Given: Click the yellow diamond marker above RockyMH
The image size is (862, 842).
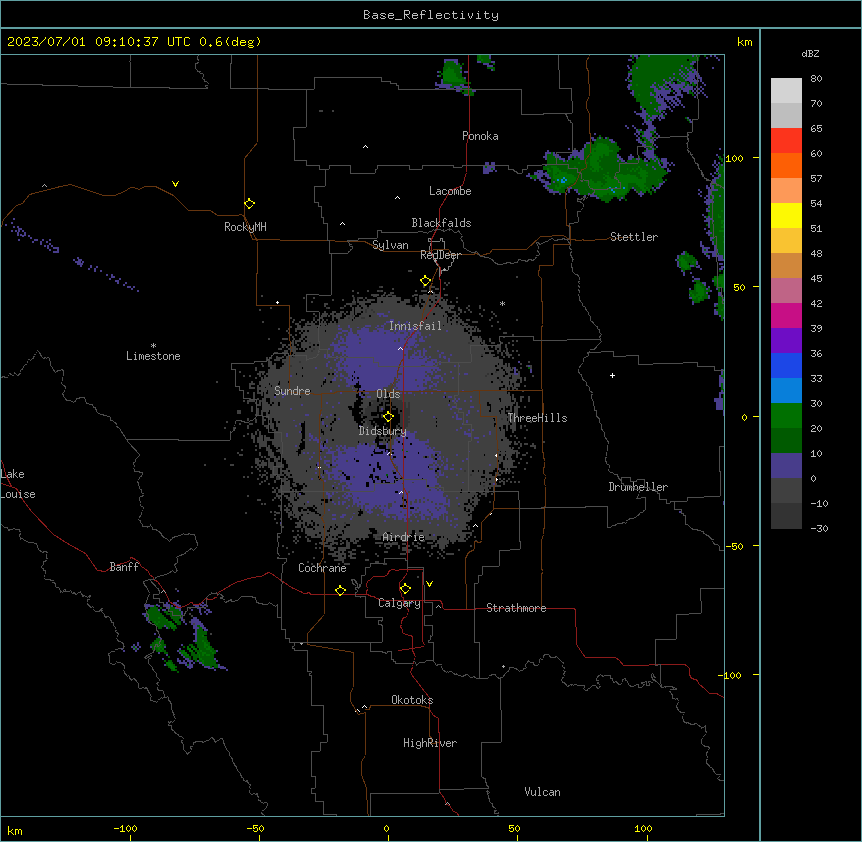Looking at the screenshot, I should tap(249, 204).
